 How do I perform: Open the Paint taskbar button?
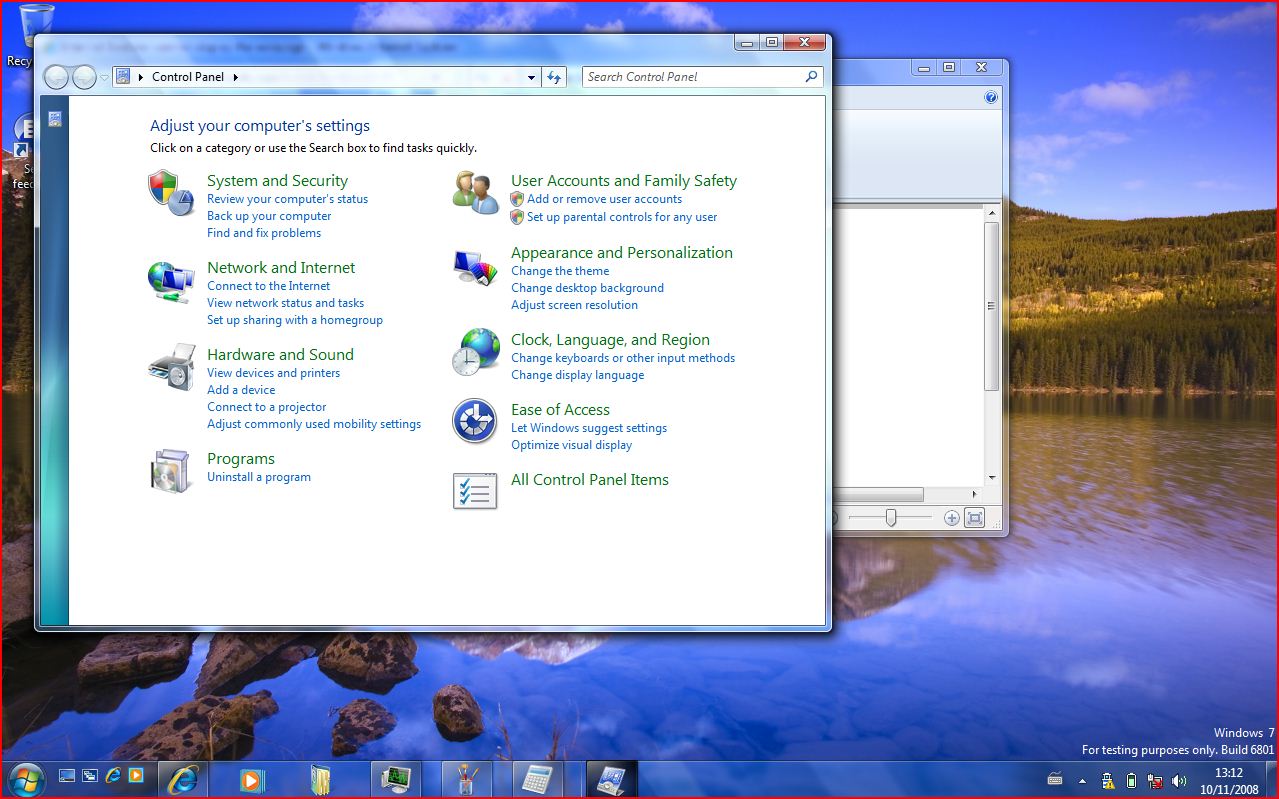(469, 779)
